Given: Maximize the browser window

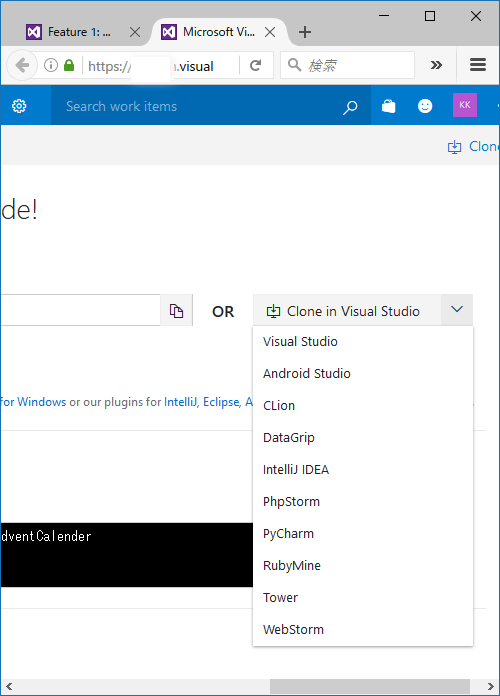Looking at the screenshot, I should [x=430, y=16].
